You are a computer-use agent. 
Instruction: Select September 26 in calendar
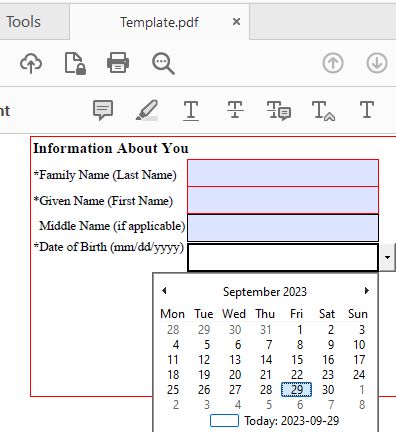[x=204, y=390]
